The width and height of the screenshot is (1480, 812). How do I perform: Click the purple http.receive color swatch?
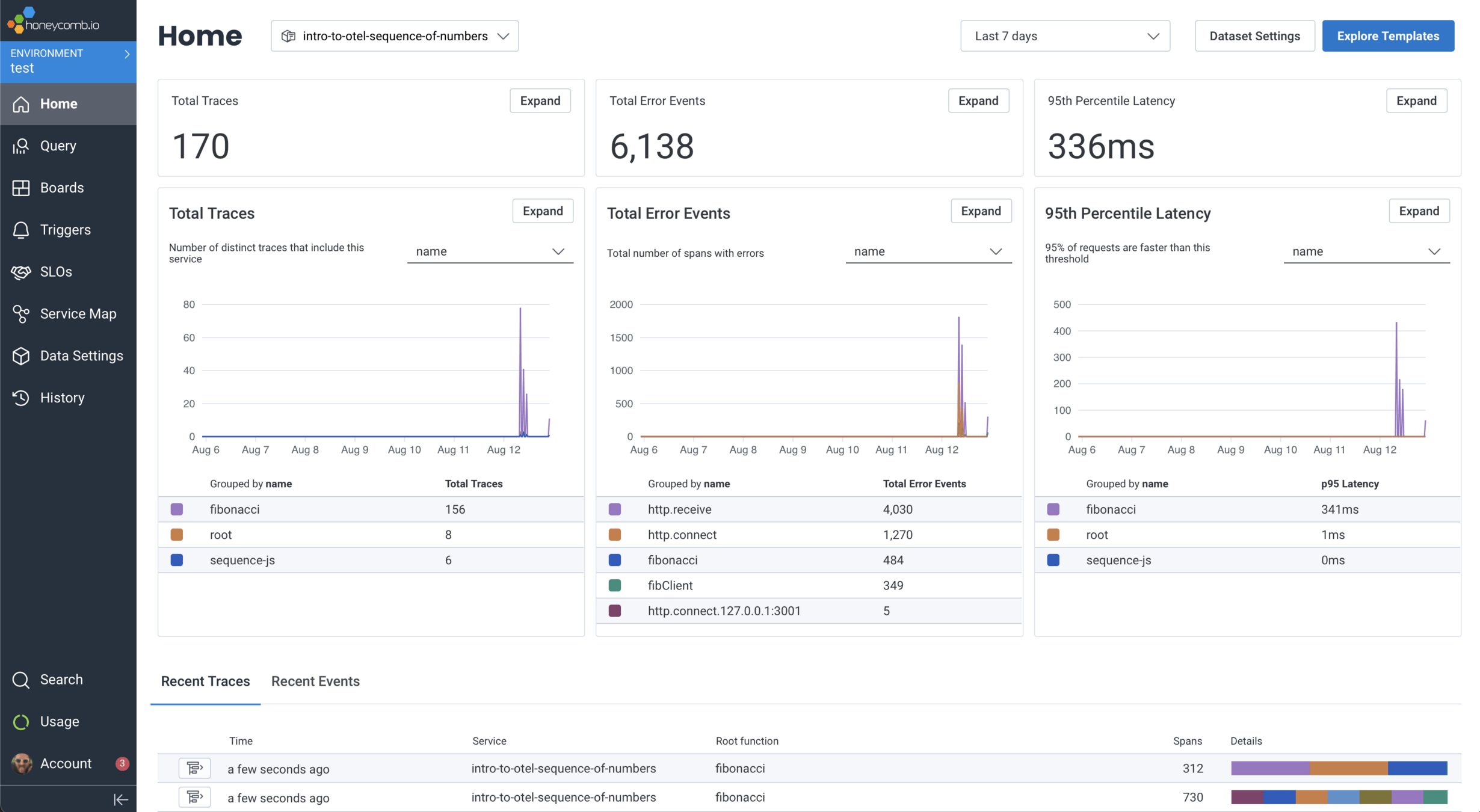[615, 509]
